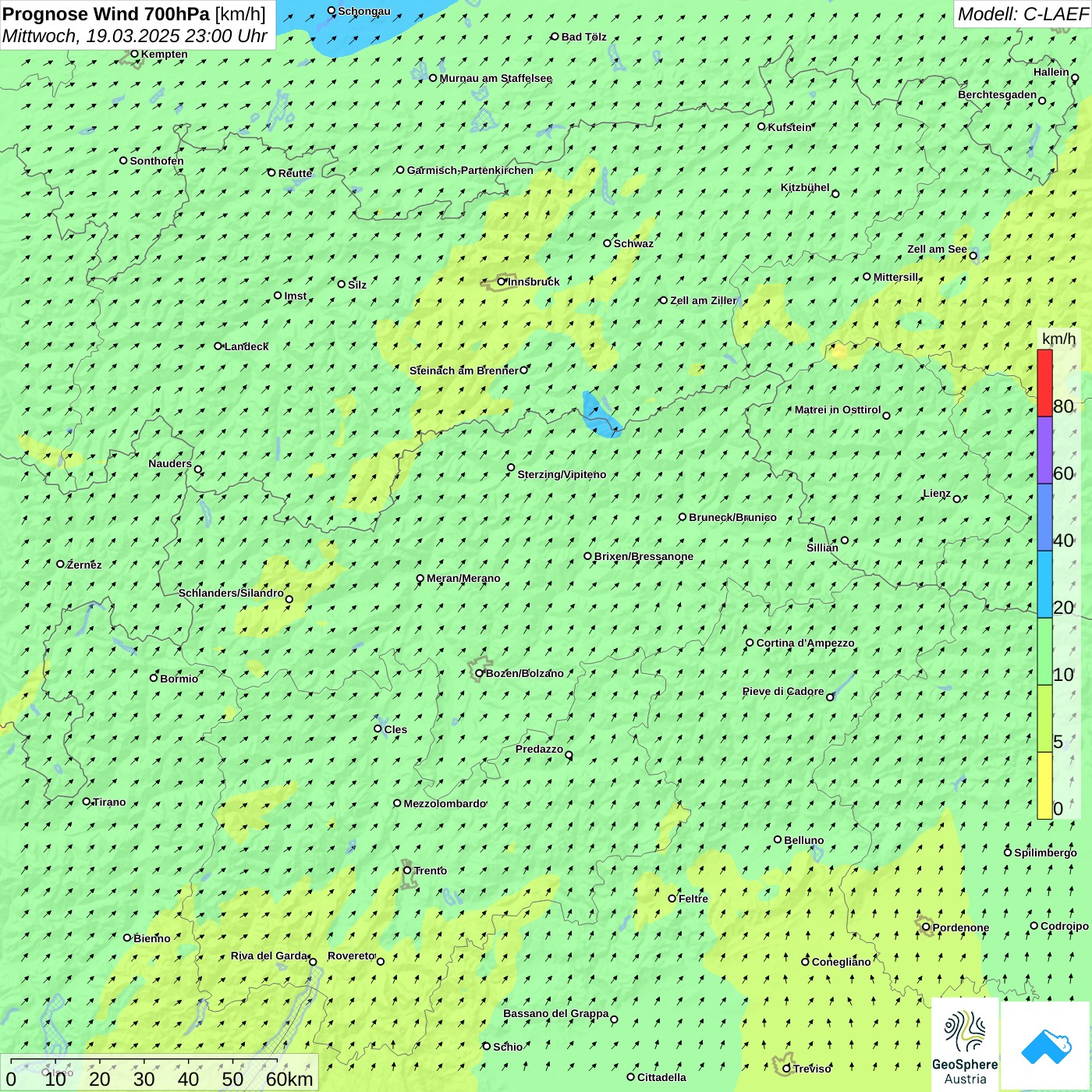Image resolution: width=1092 pixels, height=1092 pixels.
Task: Click the Innsbruck city marker
Action: tap(502, 282)
